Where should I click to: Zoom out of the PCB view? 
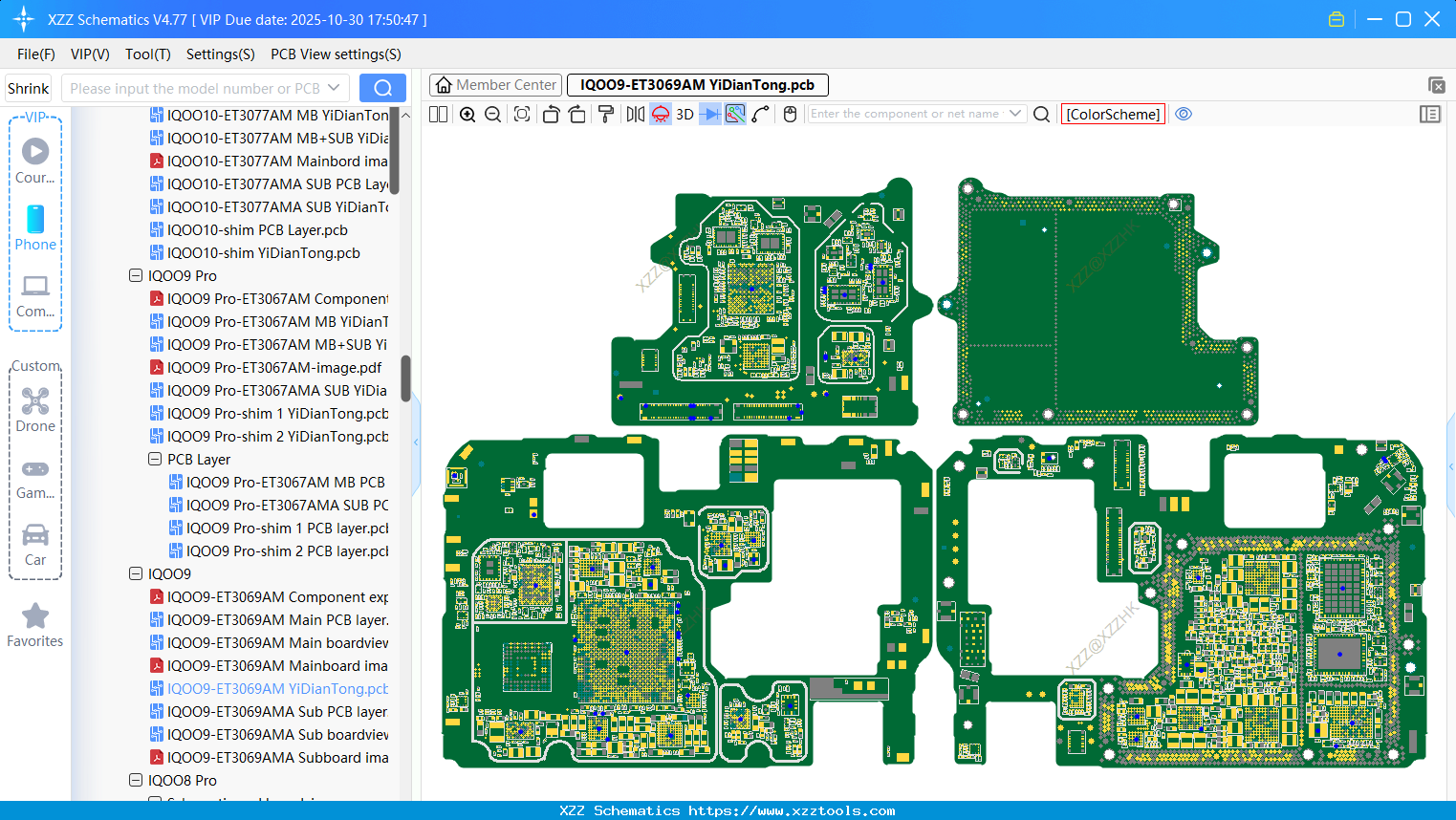493,114
